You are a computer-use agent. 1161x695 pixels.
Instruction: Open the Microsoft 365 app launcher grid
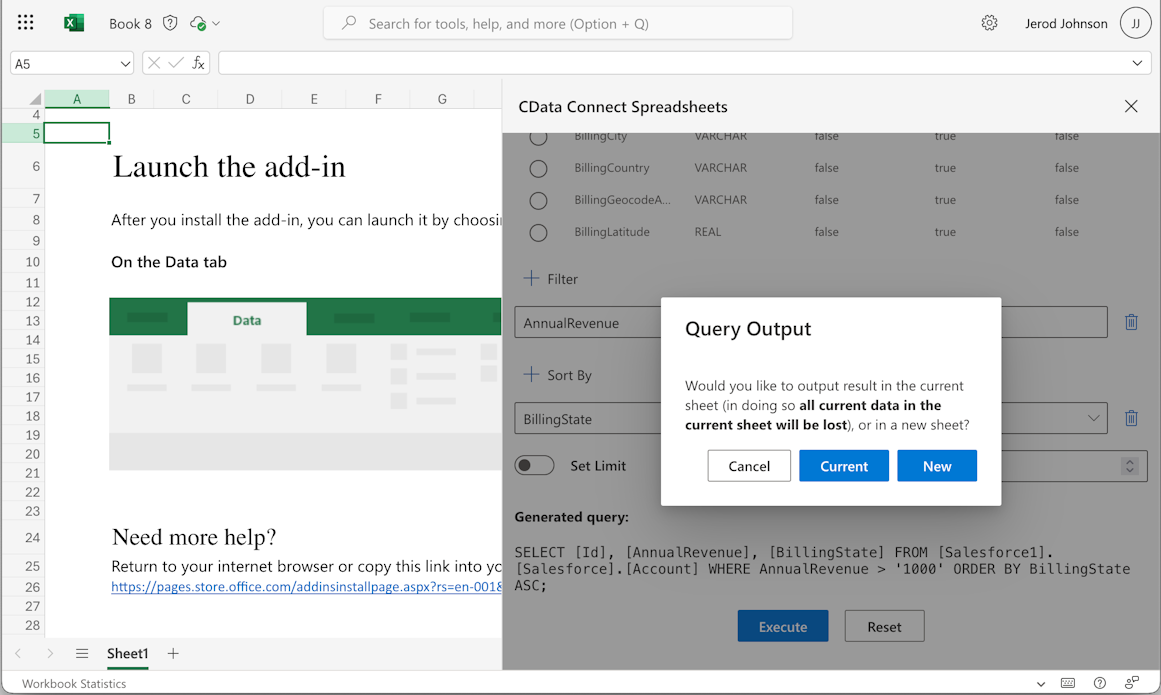(26, 23)
